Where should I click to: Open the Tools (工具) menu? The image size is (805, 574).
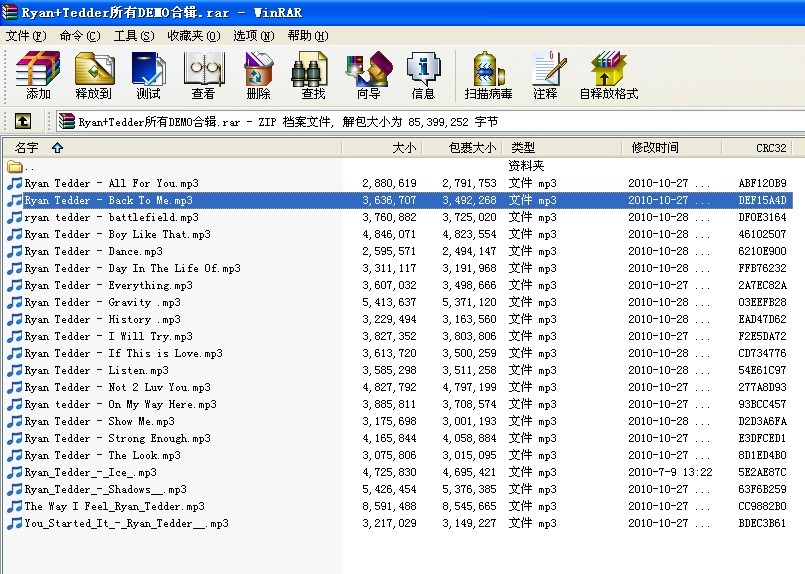pyautogui.click(x=133, y=35)
